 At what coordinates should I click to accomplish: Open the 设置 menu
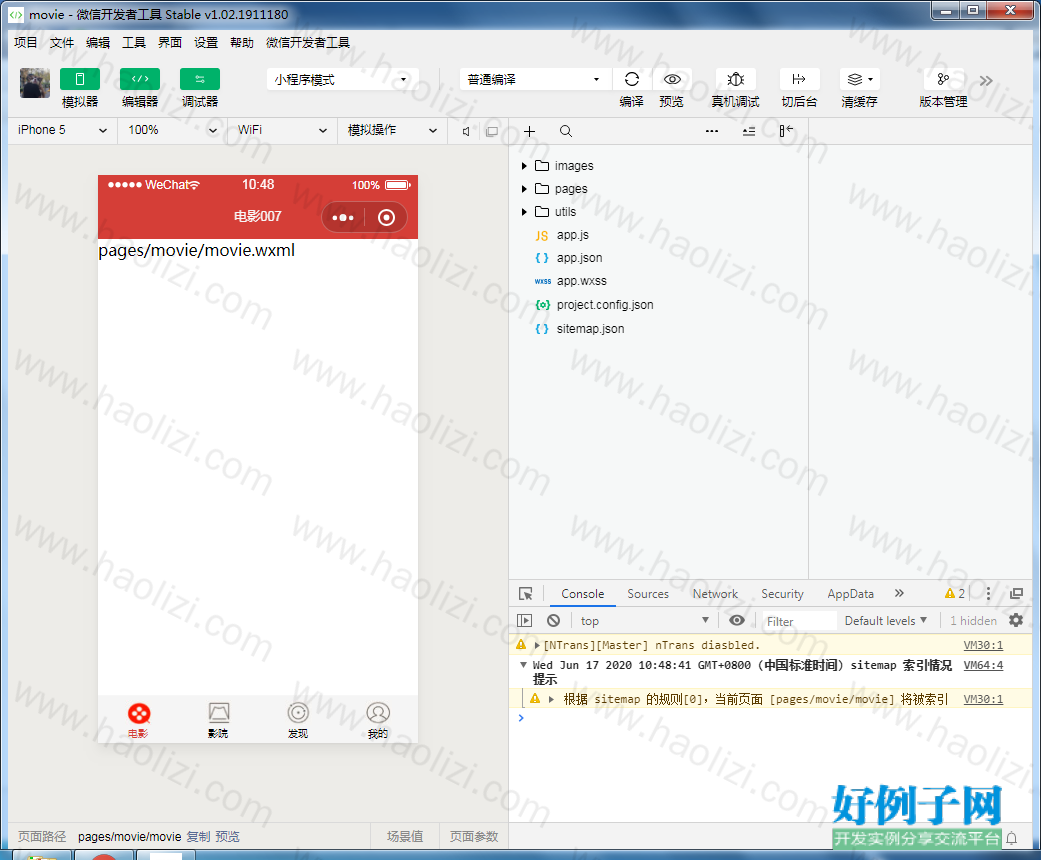(x=206, y=43)
